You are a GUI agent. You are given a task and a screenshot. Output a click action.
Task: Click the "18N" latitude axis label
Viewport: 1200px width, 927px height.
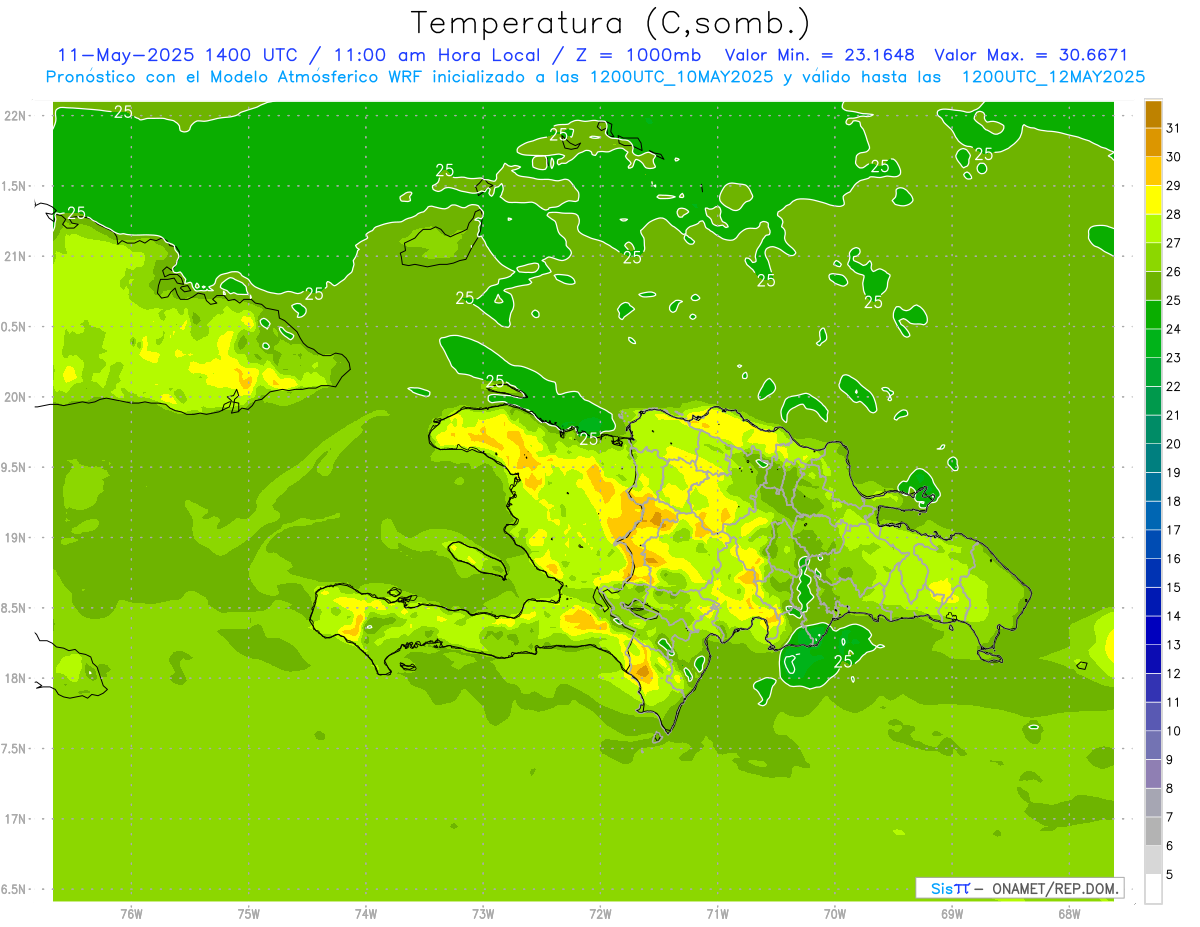[x=17, y=678]
